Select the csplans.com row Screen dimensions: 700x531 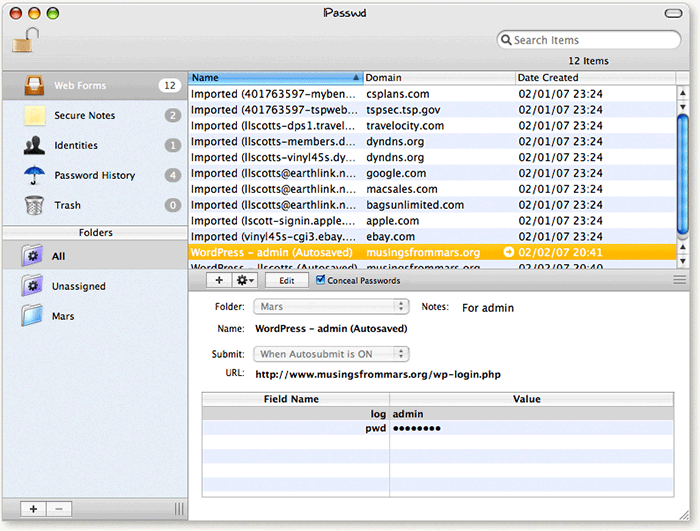(432, 94)
